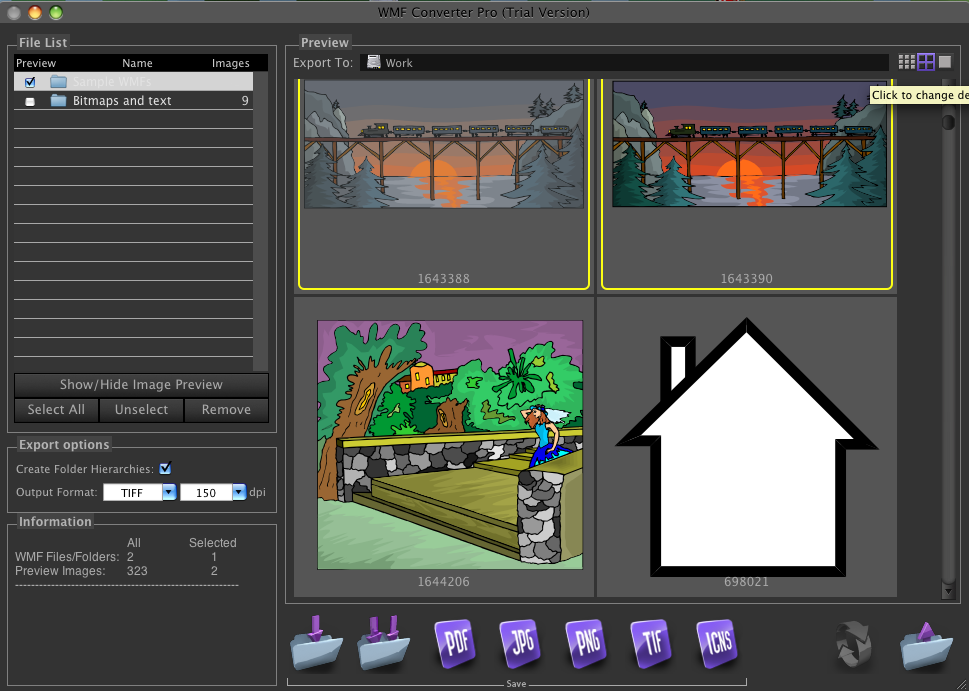969x691 pixels.
Task: Switch to single large image view
Action: click(x=945, y=62)
